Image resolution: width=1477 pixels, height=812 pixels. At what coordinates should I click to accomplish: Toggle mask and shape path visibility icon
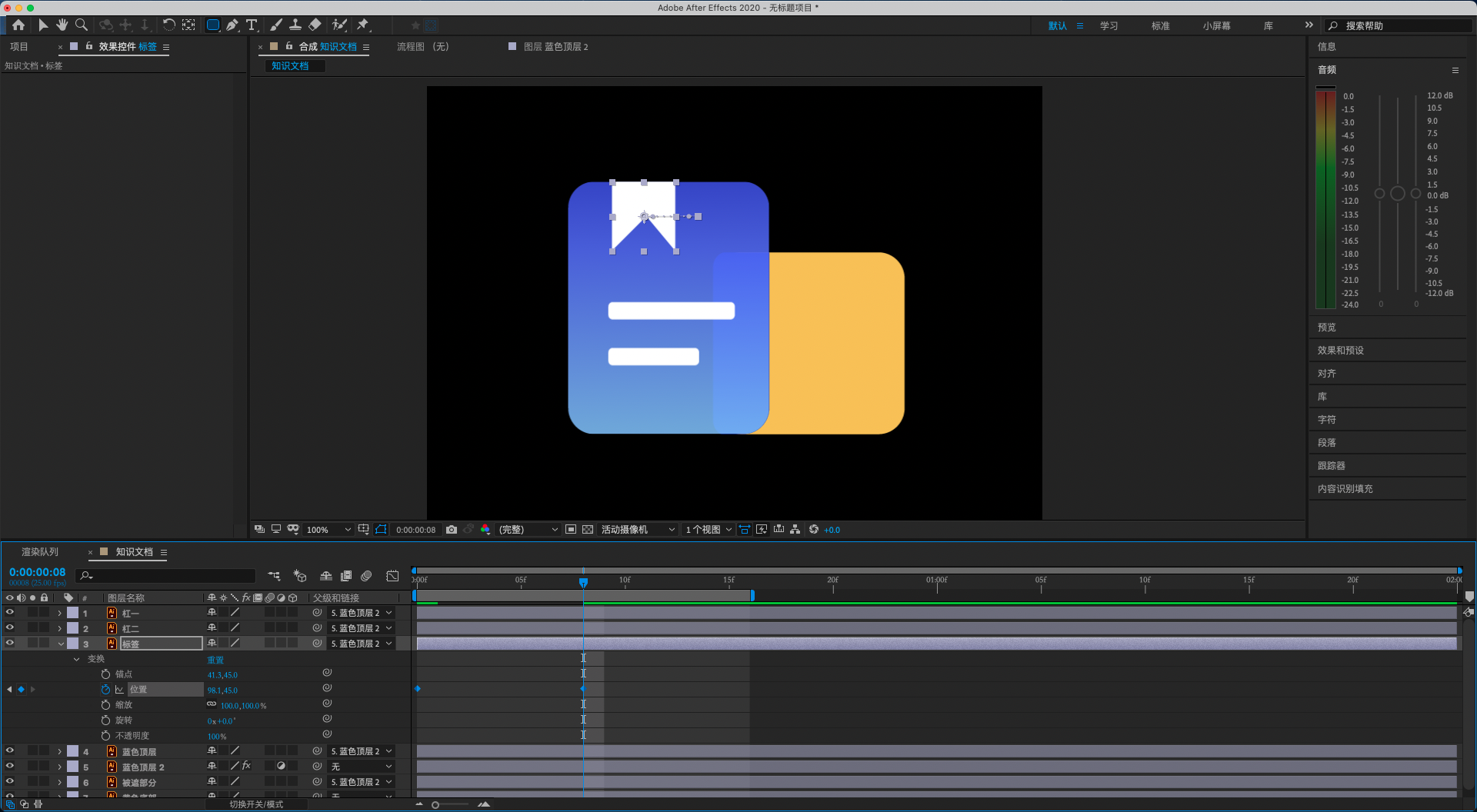coord(381,530)
